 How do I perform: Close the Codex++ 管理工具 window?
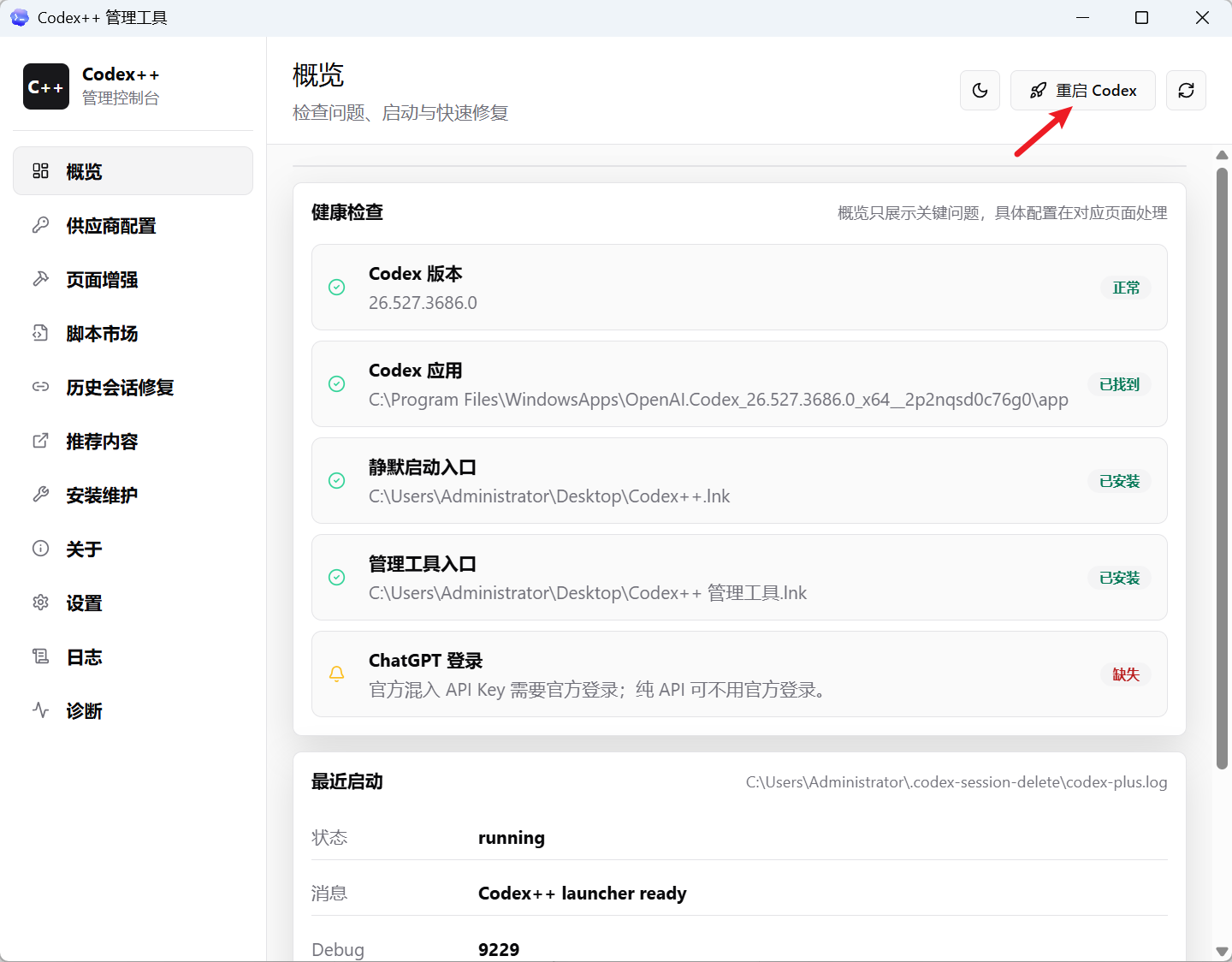click(1202, 17)
